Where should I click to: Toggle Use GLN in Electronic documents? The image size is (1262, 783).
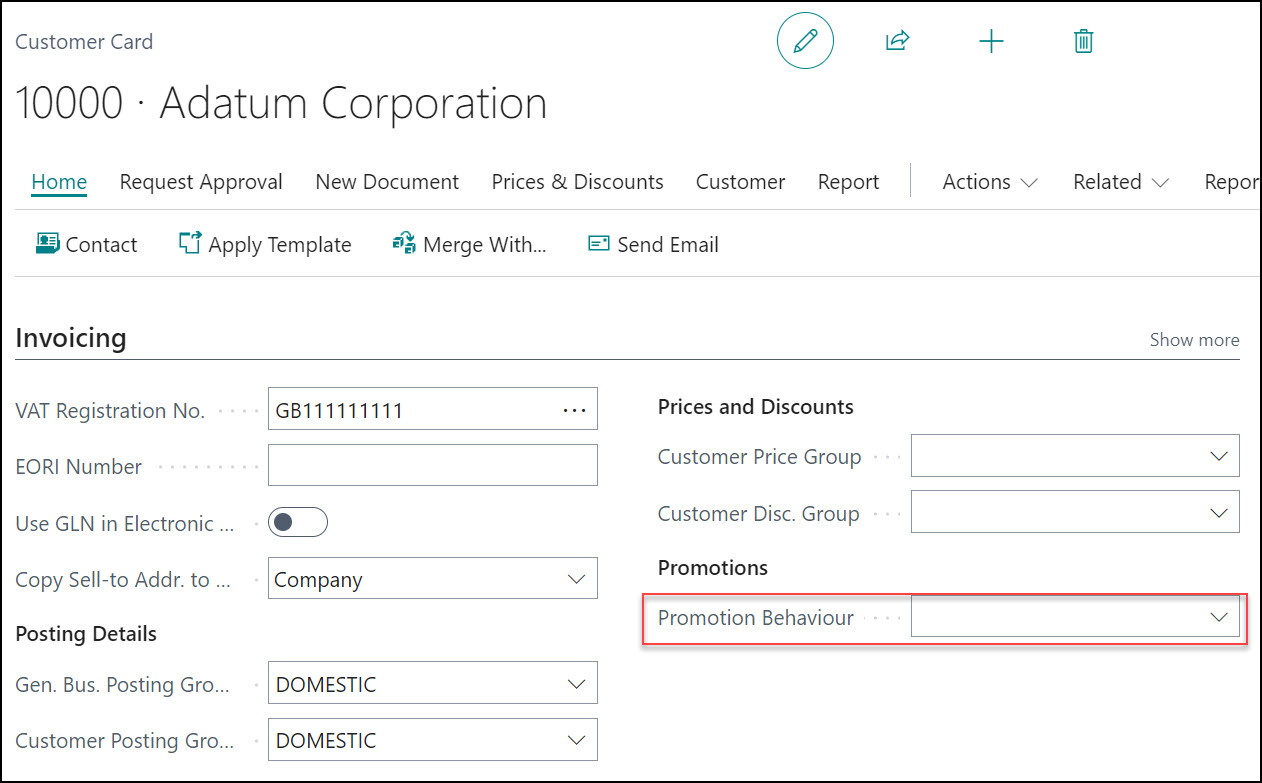tap(297, 521)
